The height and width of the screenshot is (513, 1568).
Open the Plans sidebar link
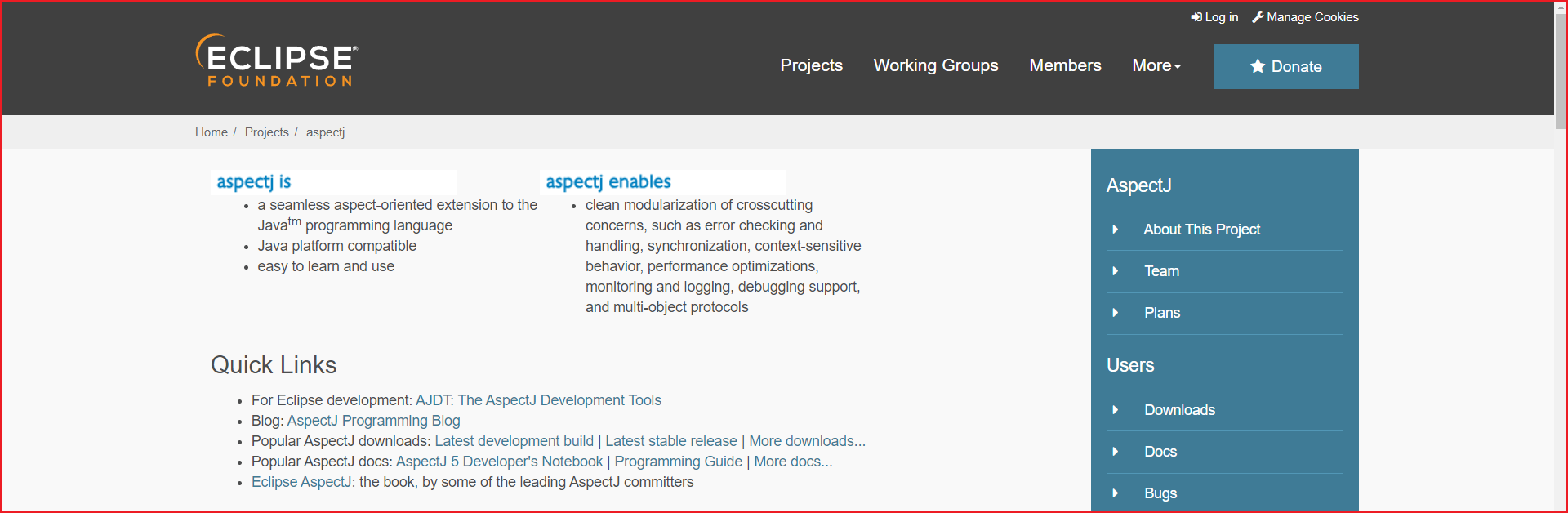[x=1162, y=313]
